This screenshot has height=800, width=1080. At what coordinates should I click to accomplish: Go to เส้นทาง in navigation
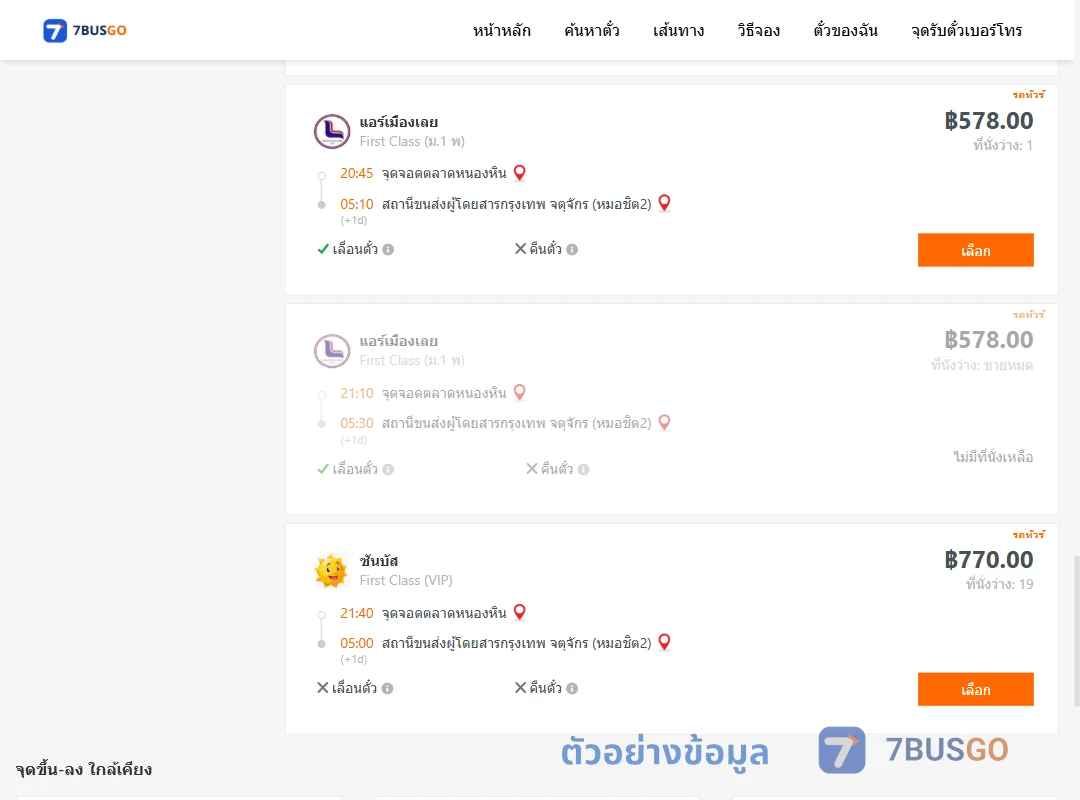tap(678, 30)
